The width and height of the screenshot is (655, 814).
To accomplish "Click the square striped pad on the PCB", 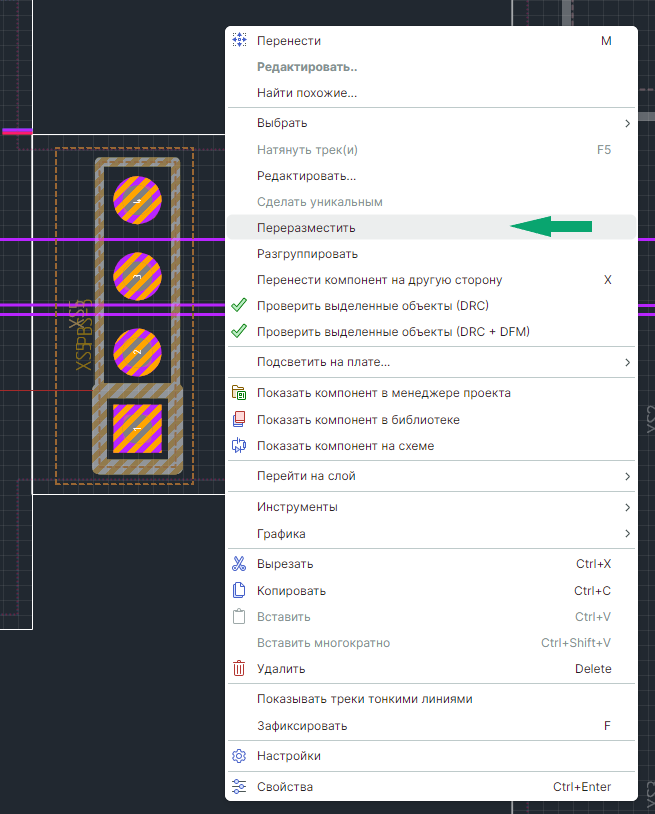I will (x=137, y=427).
